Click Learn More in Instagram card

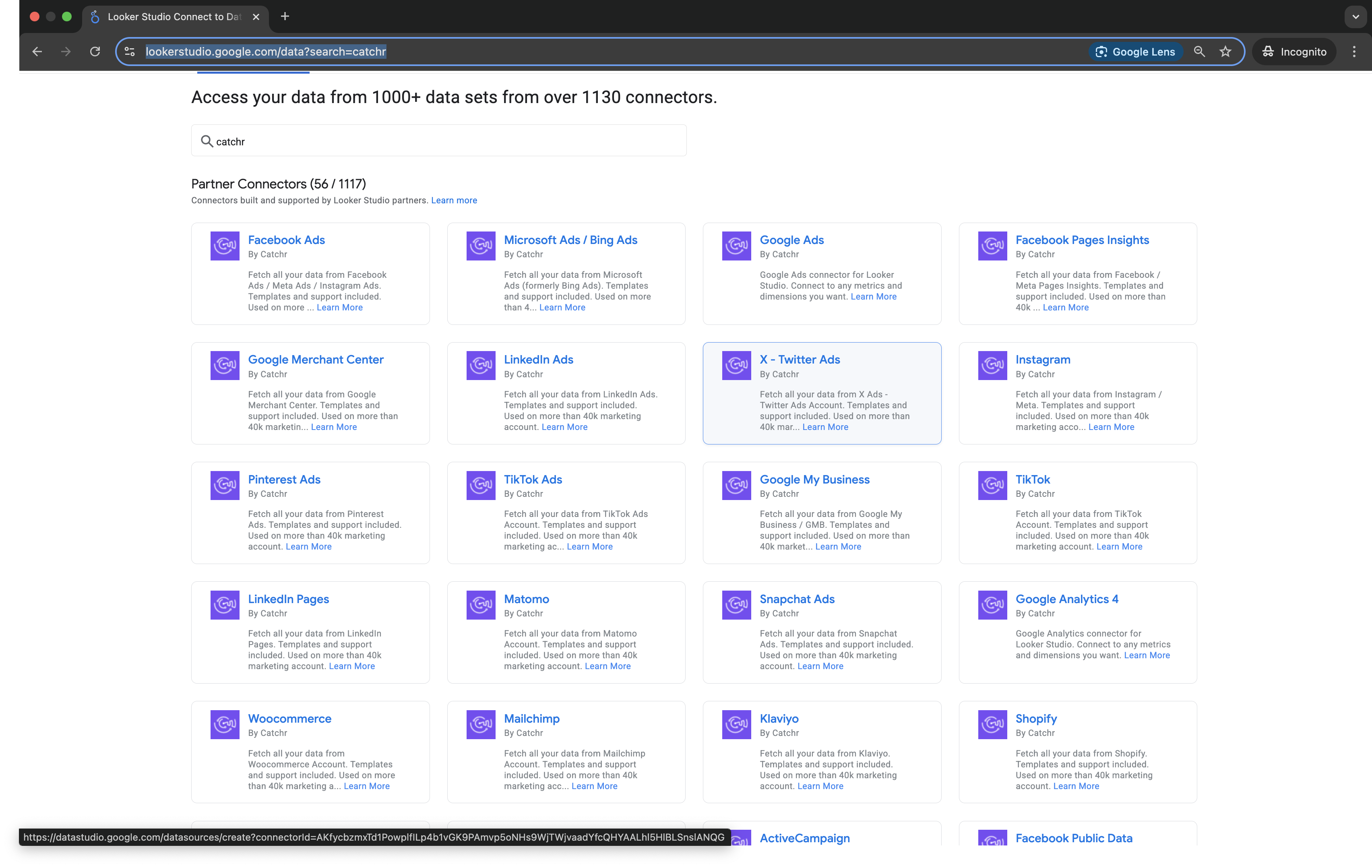[1111, 427]
